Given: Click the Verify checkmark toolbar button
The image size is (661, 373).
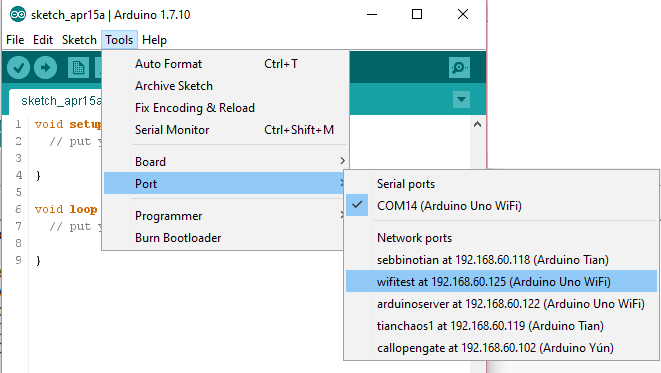Looking at the screenshot, I should click(18, 67).
